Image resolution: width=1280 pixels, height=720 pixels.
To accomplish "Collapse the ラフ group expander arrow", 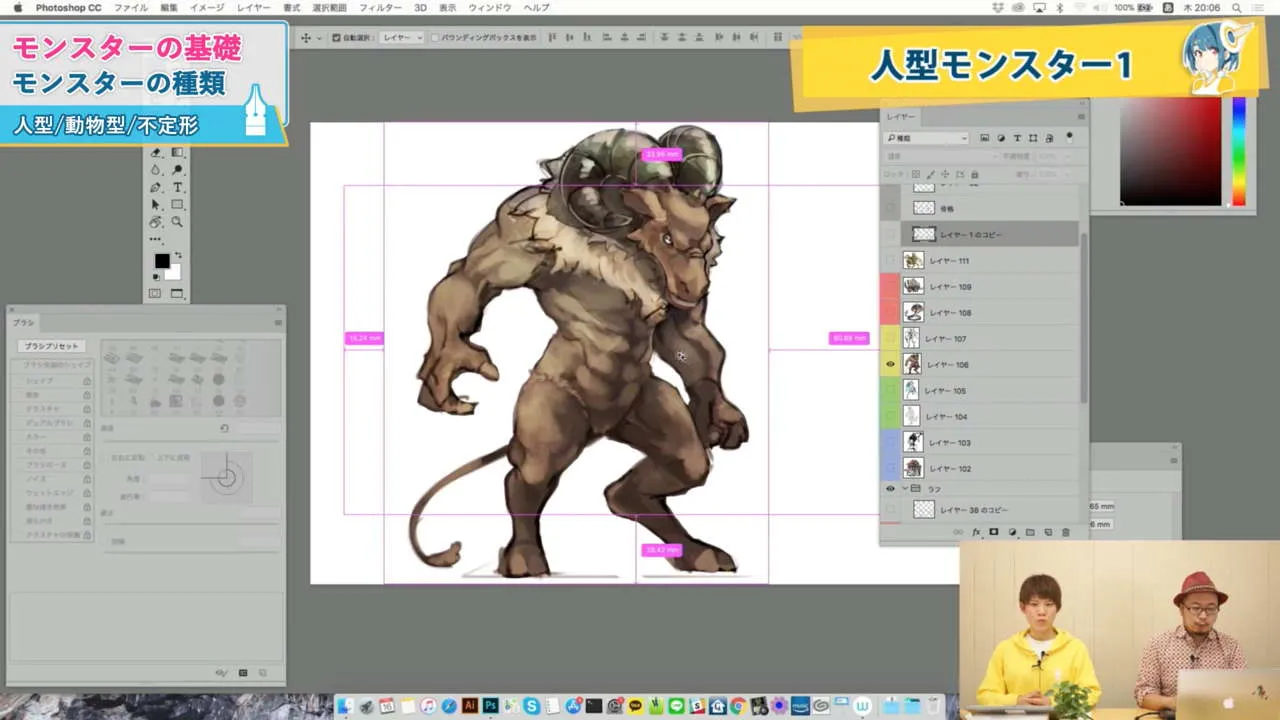I will 905,489.
